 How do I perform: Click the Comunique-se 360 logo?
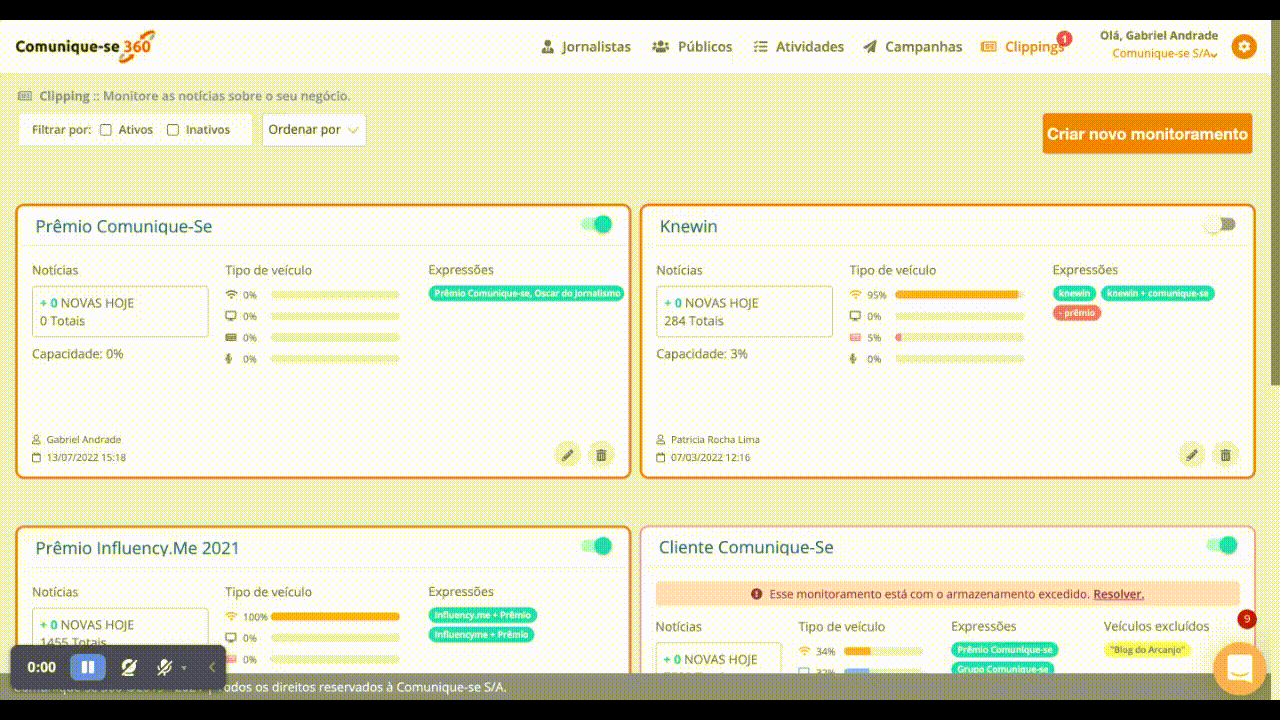click(85, 46)
